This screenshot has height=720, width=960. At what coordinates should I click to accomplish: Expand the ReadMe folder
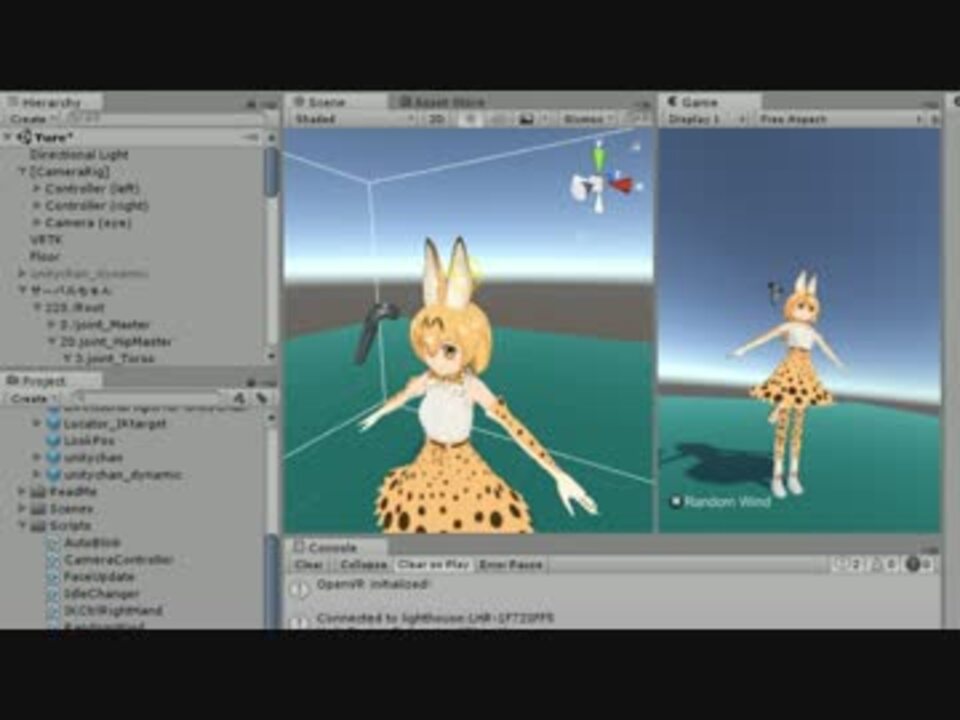[x=22, y=491]
